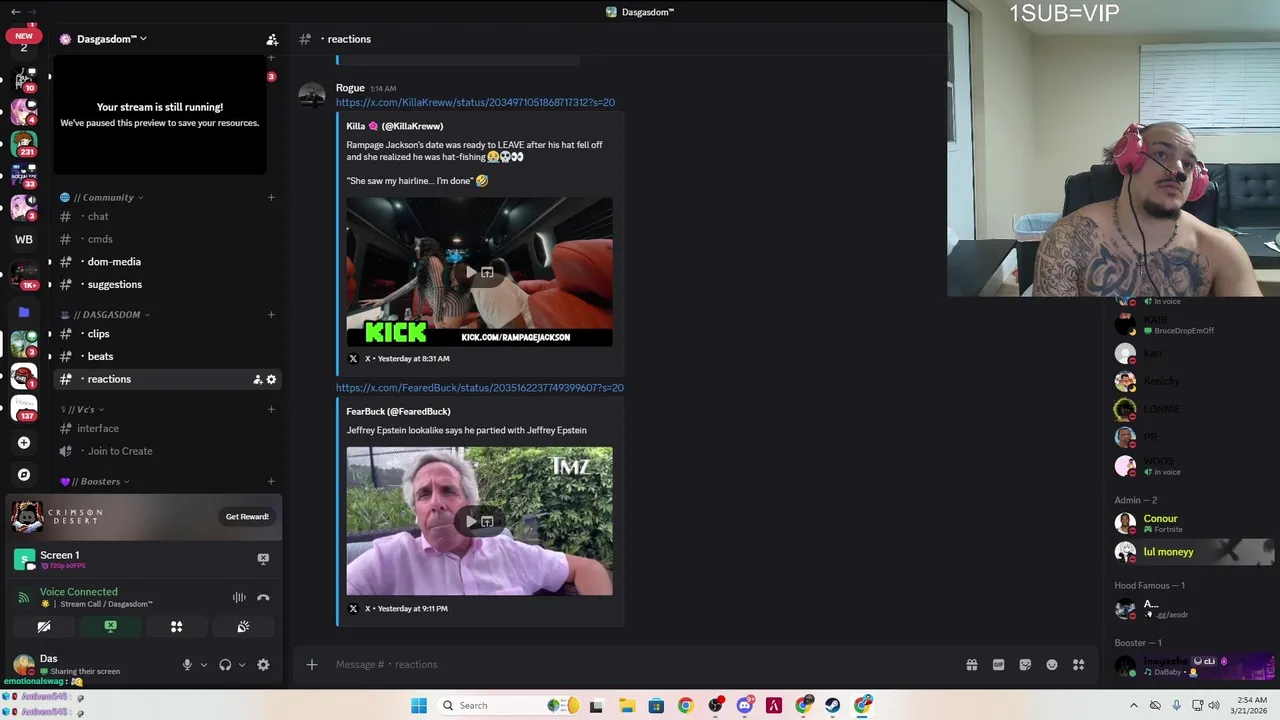Open the Voice Connected connection info
The image size is (1280, 720).
(x=79, y=592)
